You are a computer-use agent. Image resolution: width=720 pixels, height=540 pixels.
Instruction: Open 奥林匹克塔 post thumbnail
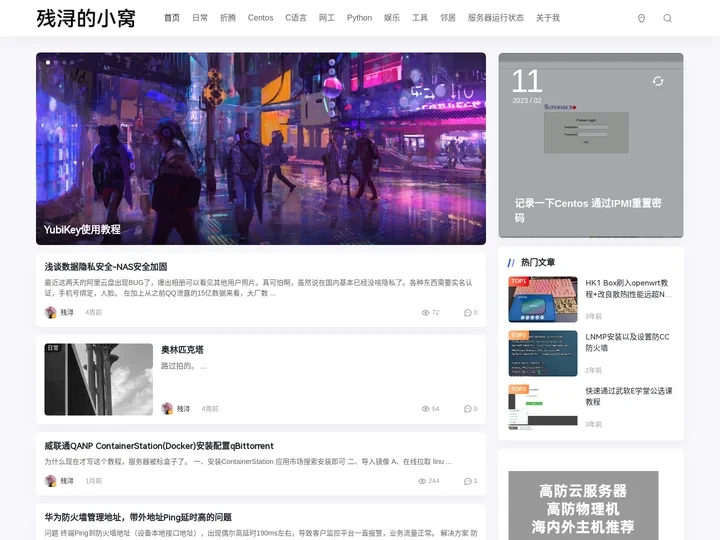point(99,379)
